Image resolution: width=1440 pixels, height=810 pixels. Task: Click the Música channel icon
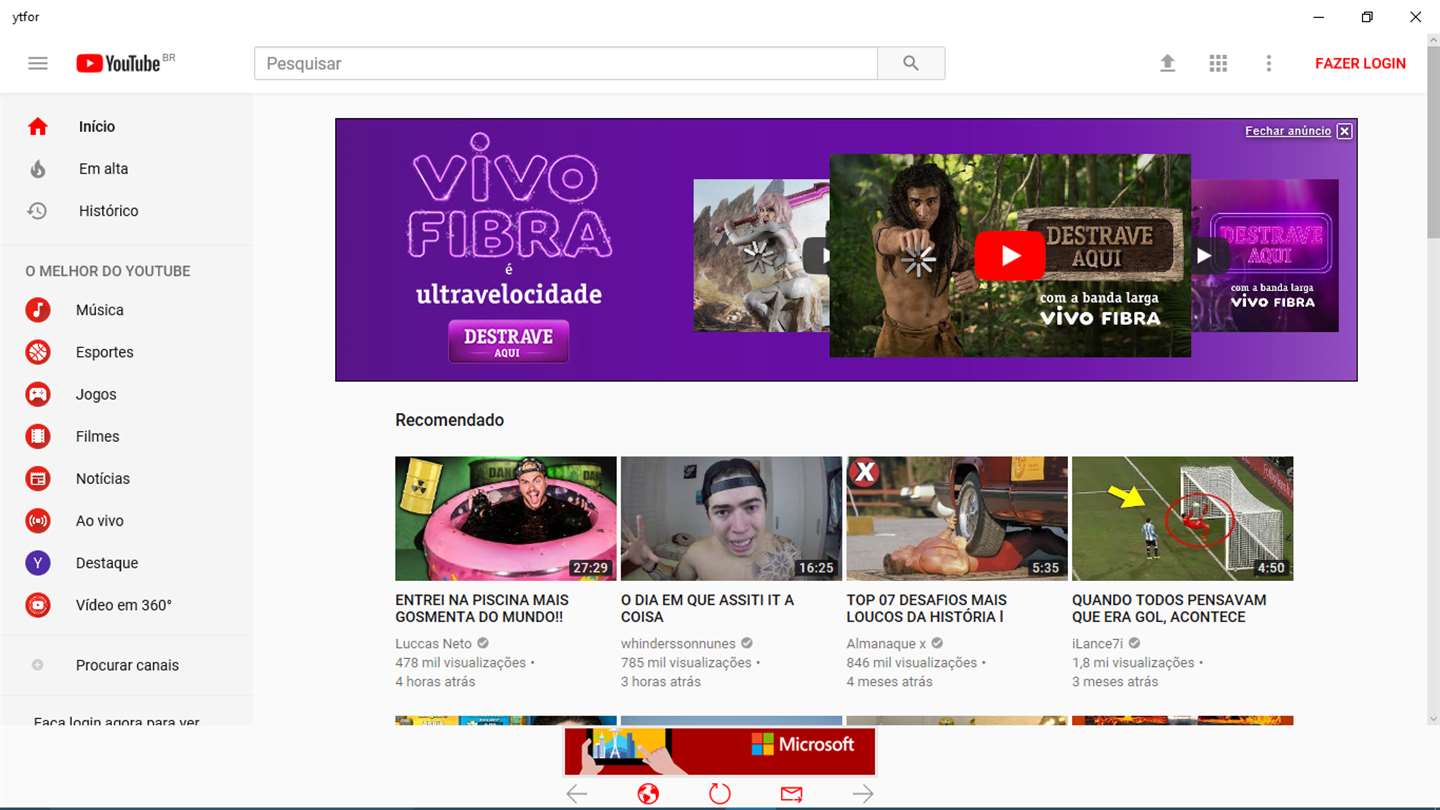[x=38, y=310]
